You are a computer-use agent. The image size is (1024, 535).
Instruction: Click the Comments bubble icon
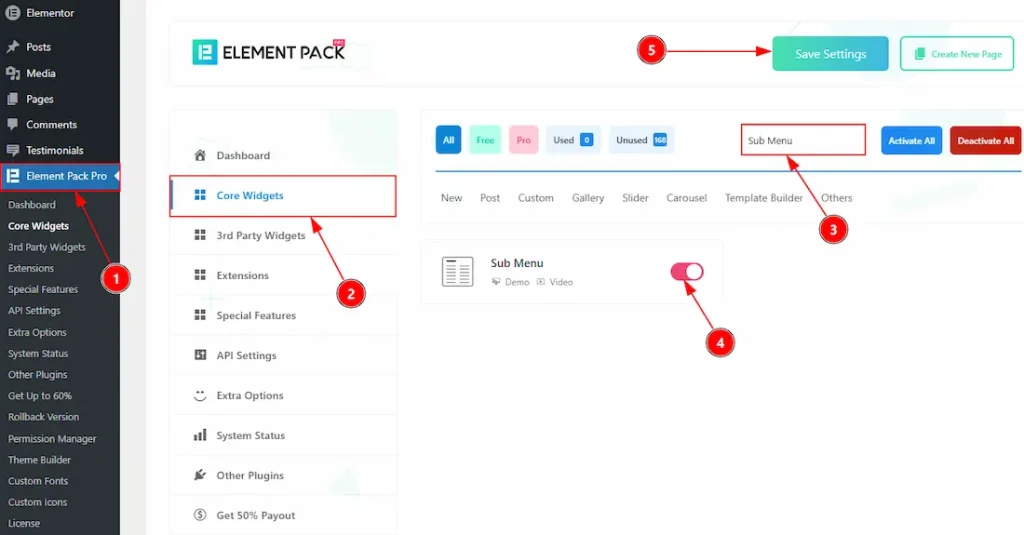pos(12,124)
